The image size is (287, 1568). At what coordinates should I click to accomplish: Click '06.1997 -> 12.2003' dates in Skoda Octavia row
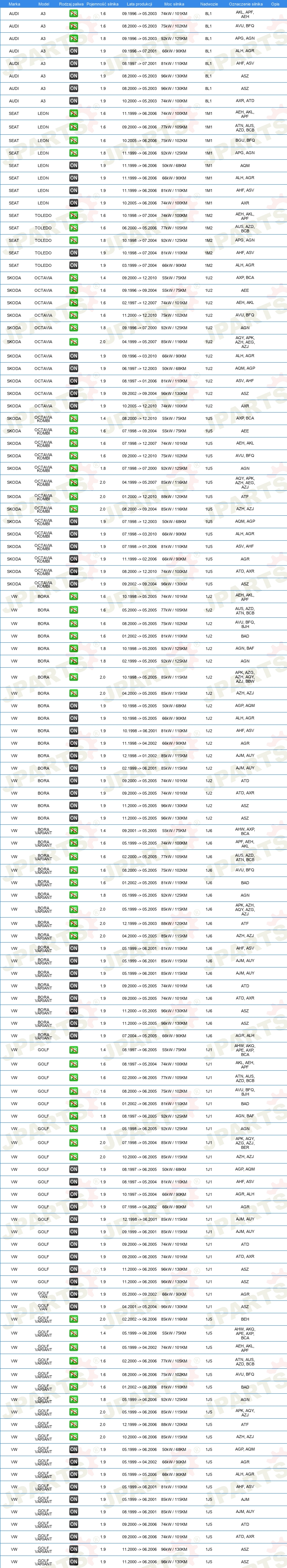point(139,368)
